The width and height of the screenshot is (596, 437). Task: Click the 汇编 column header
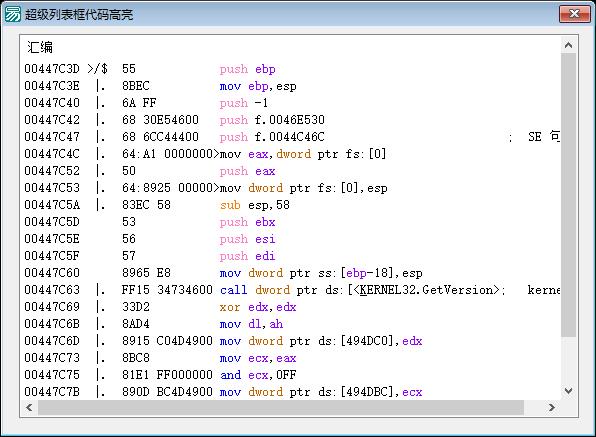coord(40,48)
